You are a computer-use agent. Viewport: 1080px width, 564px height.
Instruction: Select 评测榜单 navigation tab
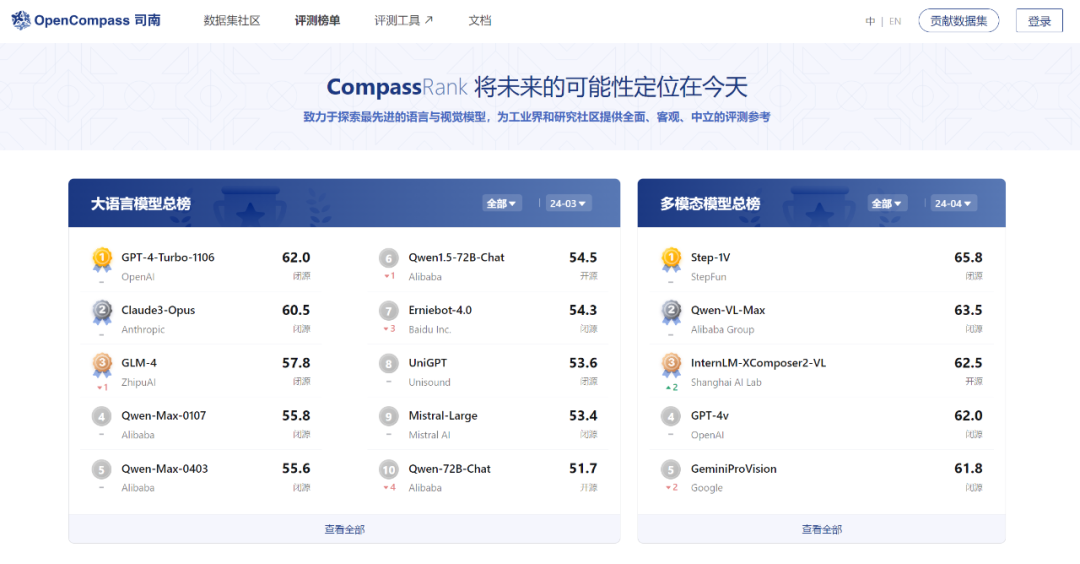tap(318, 21)
